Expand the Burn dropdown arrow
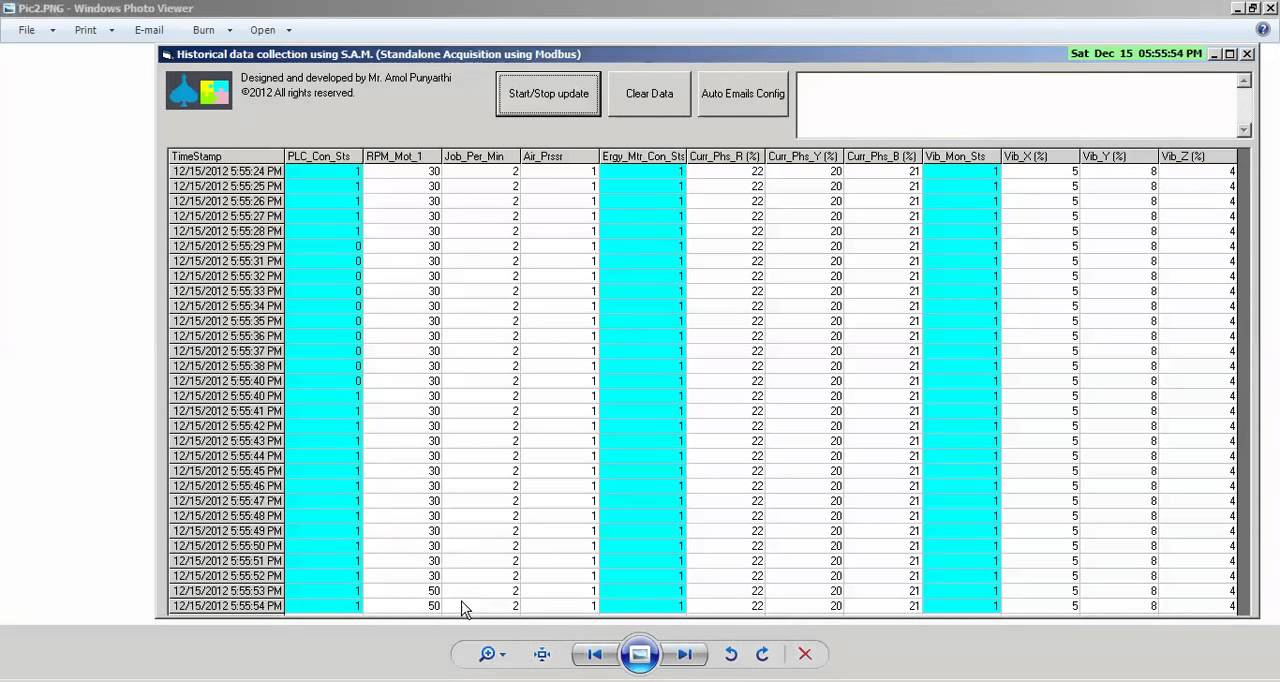1280x682 pixels. 230,31
